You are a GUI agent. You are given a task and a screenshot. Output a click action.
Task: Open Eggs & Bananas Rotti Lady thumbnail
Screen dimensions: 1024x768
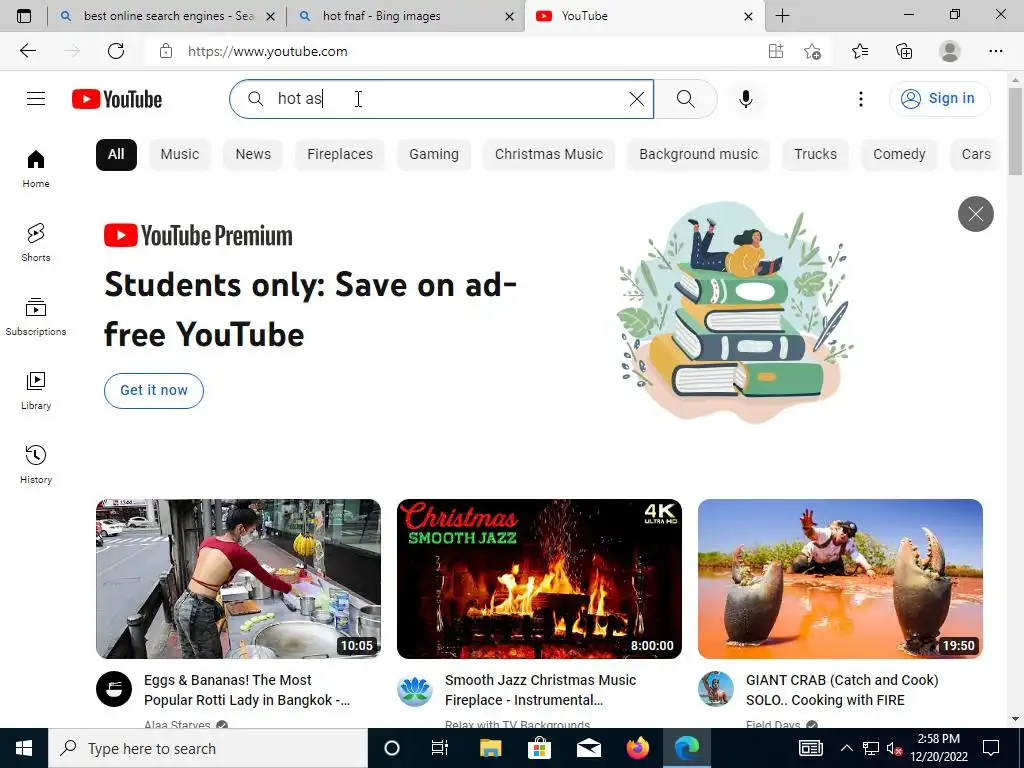238,579
